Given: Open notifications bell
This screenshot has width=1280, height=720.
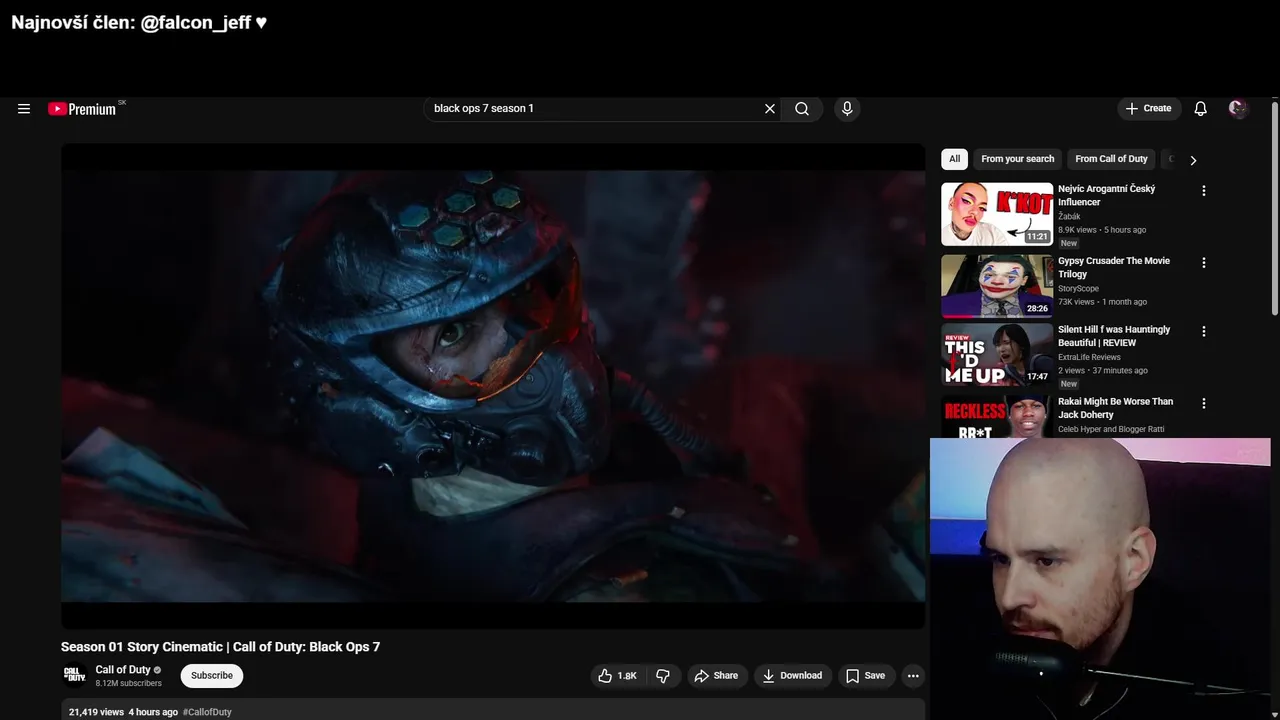Looking at the screenshot, I should click(x=1201, y=109).
